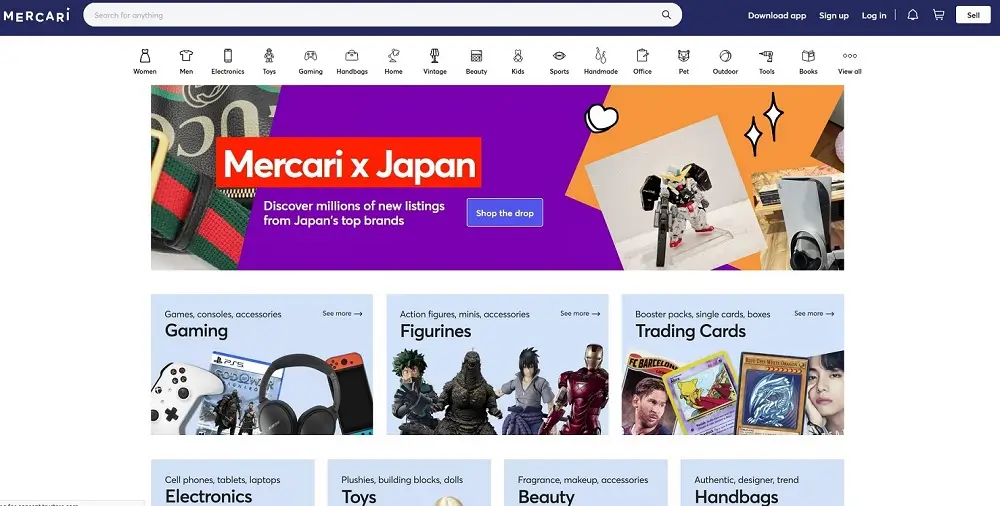Click the View all categories dots icon
The height and width of the screenshot is (506, 1000).
click(x=849, y=56)
